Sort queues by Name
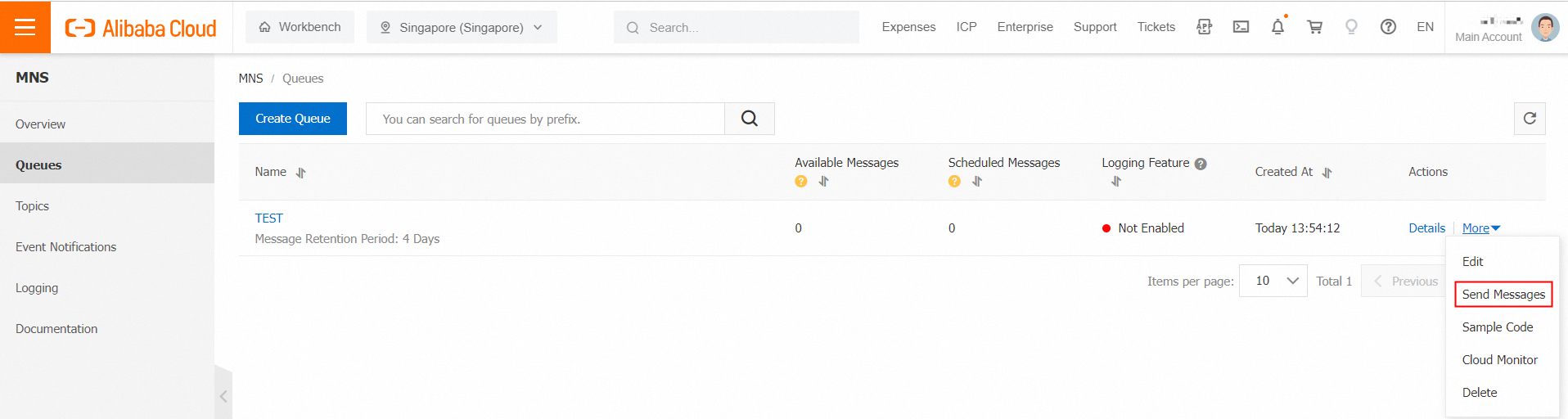Image resolution: width=1568 pixels, height=419 pixels. pyautogui.click(x=300, y=173)
